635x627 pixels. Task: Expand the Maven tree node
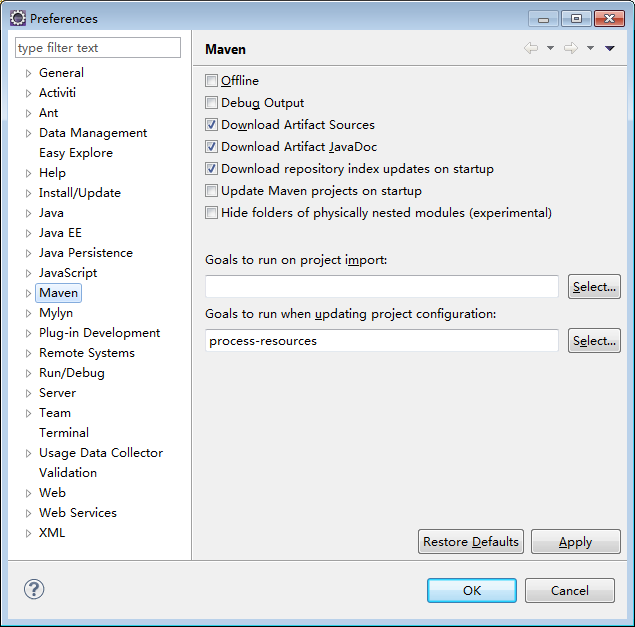pos(28,293)
